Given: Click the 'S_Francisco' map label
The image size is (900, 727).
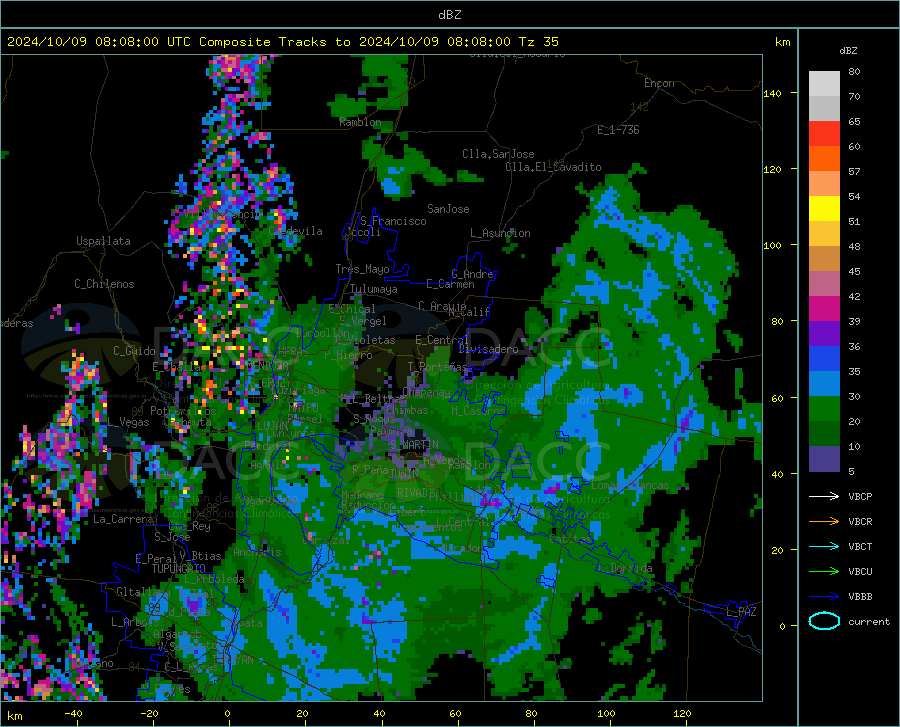Looking at the screenshot, I should click(393, 221).
